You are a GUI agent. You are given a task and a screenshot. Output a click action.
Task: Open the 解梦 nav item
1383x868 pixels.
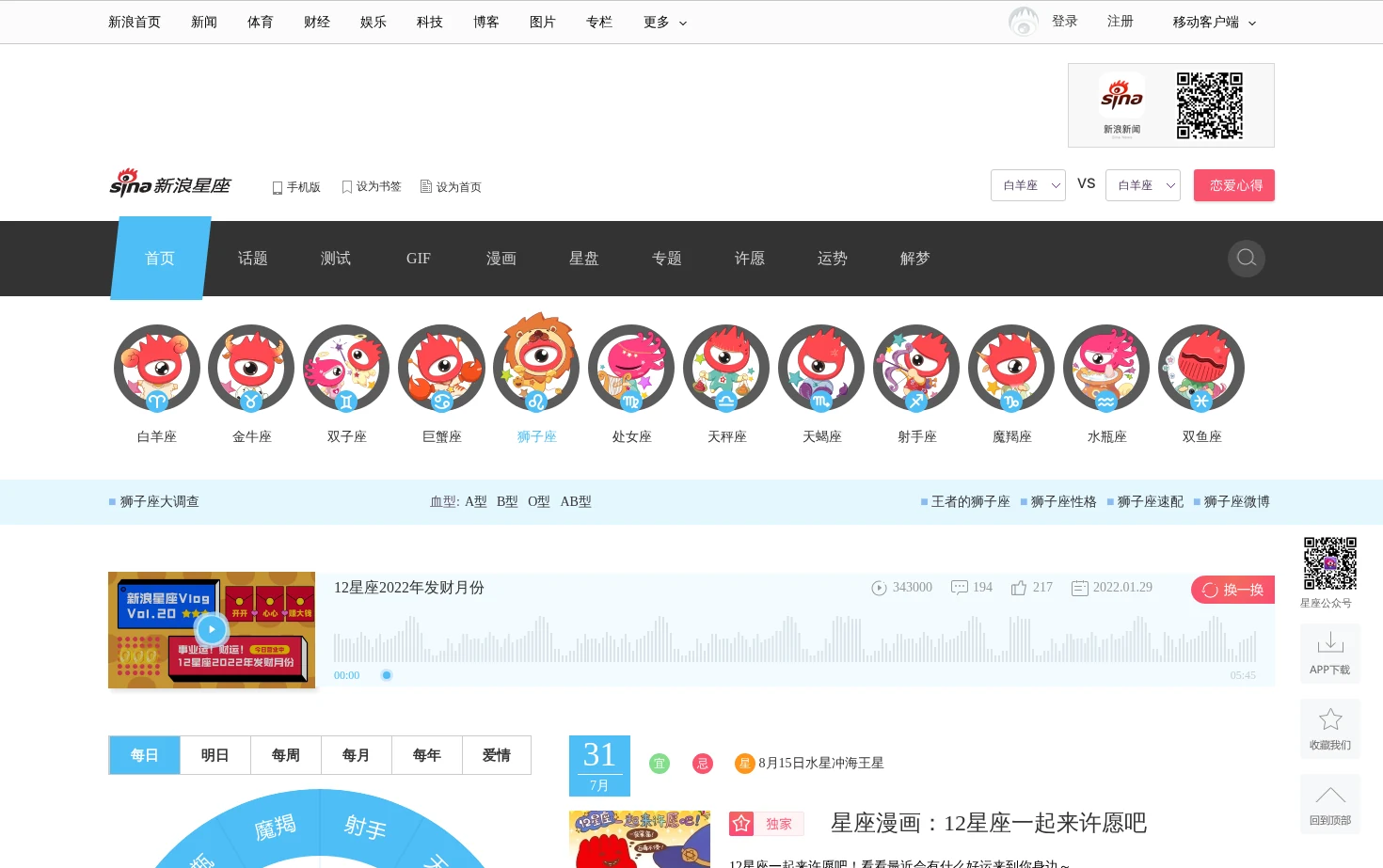pos(915,259)
